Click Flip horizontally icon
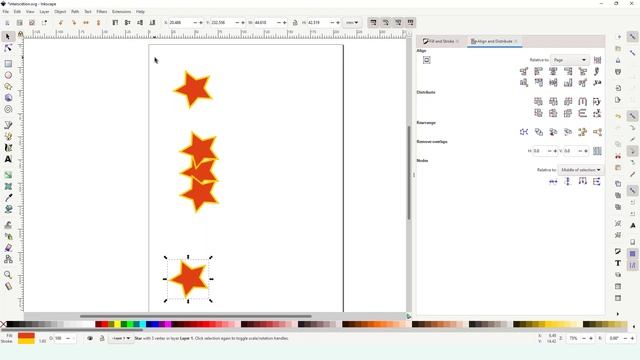Screen dimensions: 640x360 click(86, 23)
